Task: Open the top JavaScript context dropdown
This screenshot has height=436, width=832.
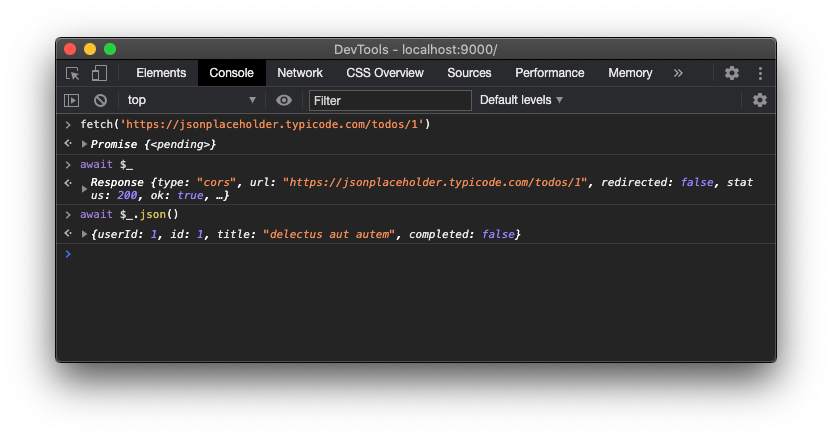Action: 191,100
